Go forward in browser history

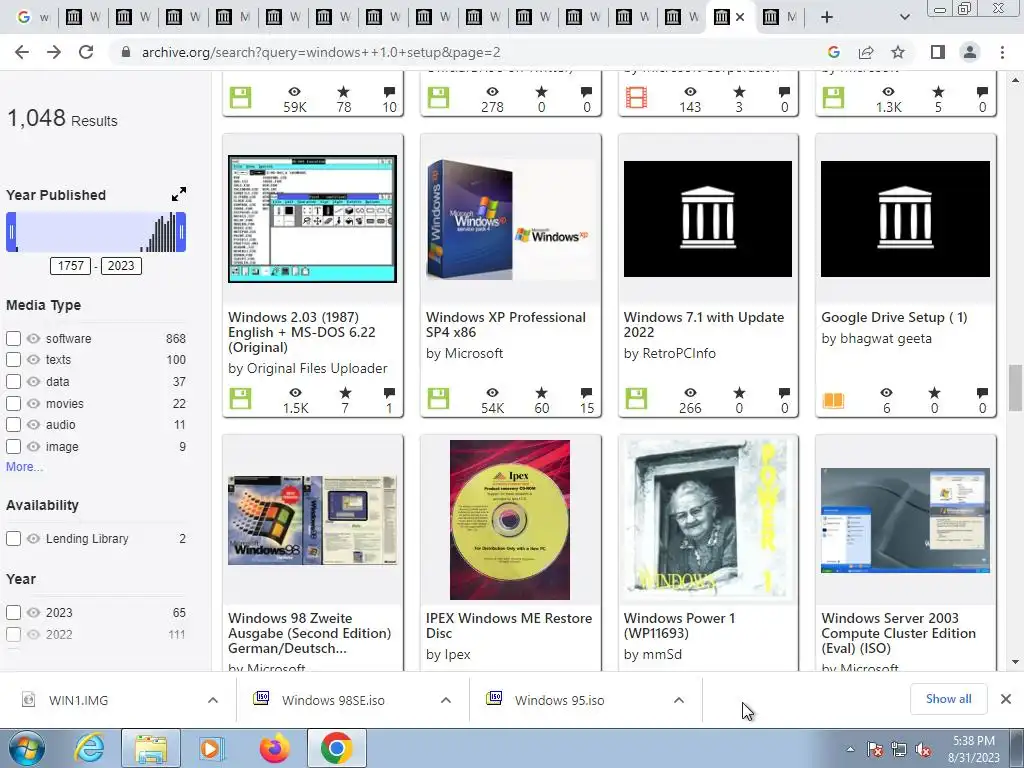[x=54, y=52]
